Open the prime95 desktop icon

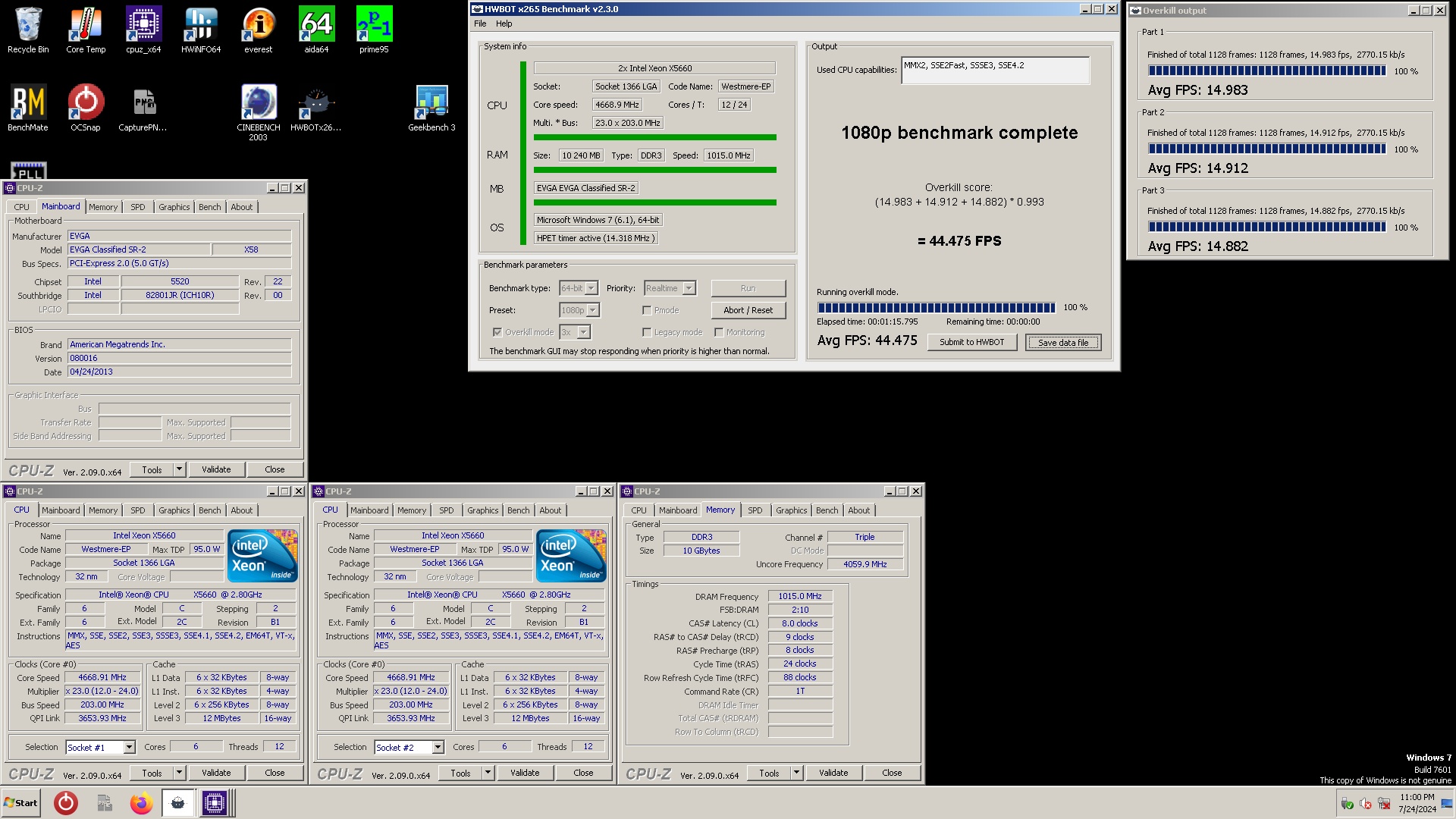(374, 30)
